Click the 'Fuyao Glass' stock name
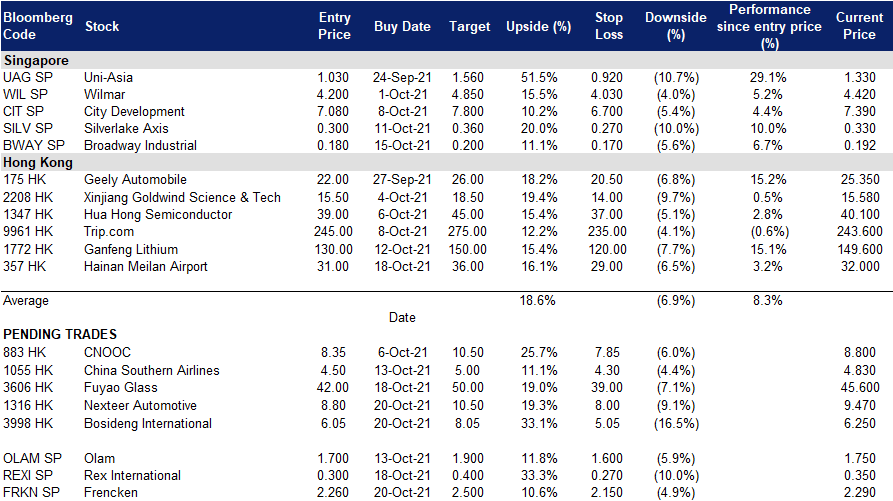The height and width of the screenshot is (501, 893). click(120, 388)
